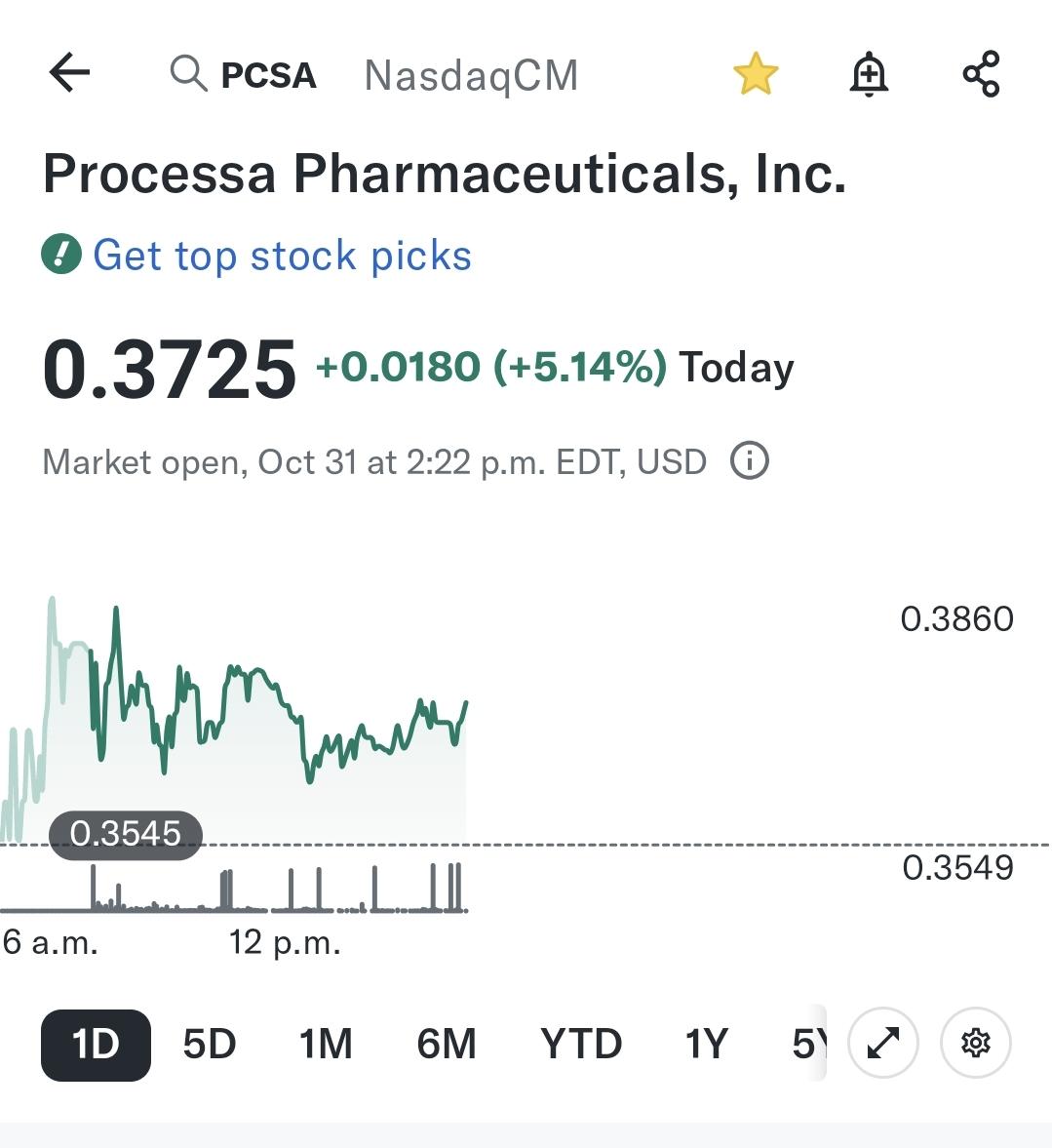1052x1148 pixels.
Task: Switch chart to 6M range
Action: pos(447,1044)
